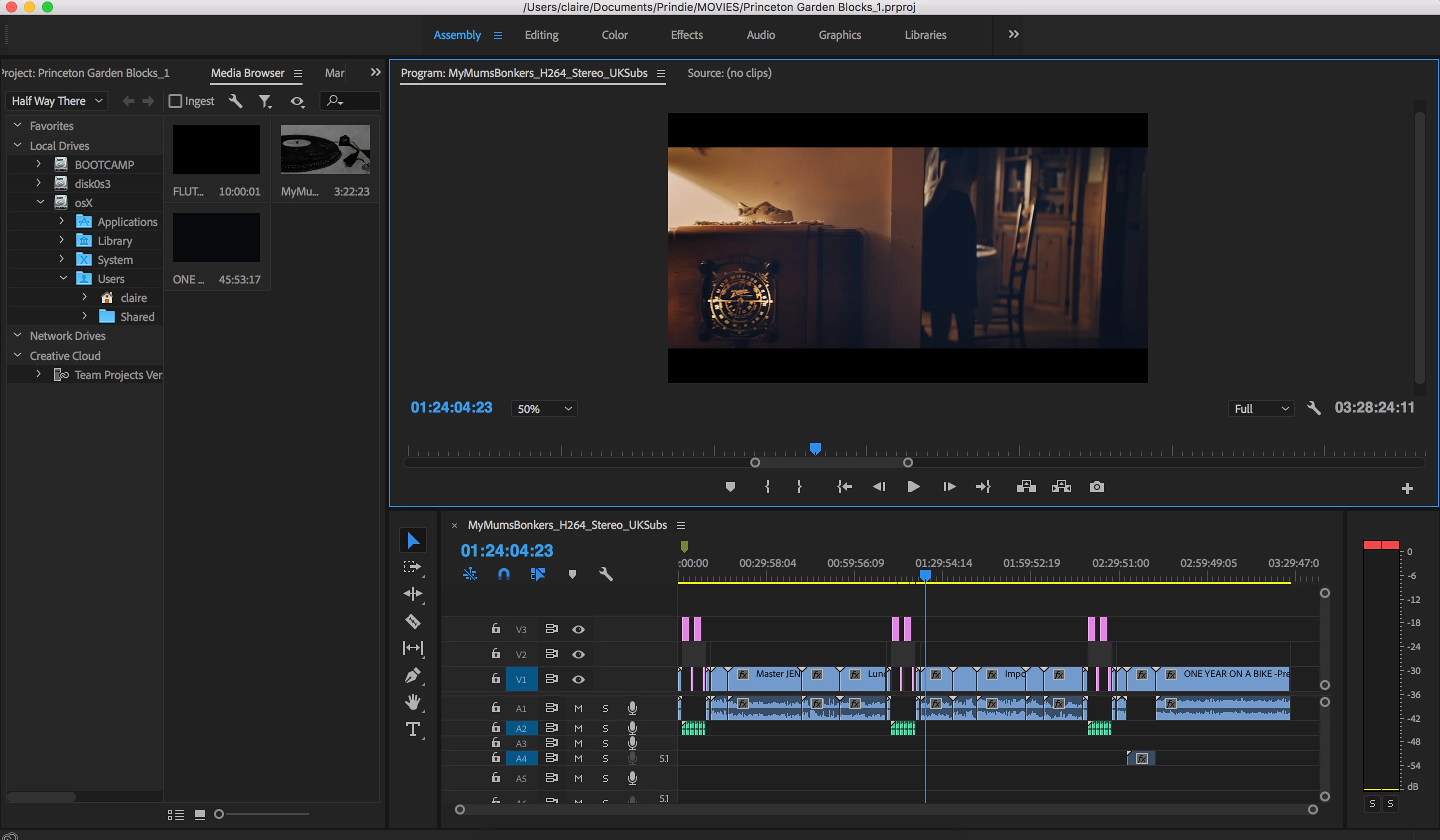
Task: Expand the BOOTCAMP drive
Action: pos(38,164)
